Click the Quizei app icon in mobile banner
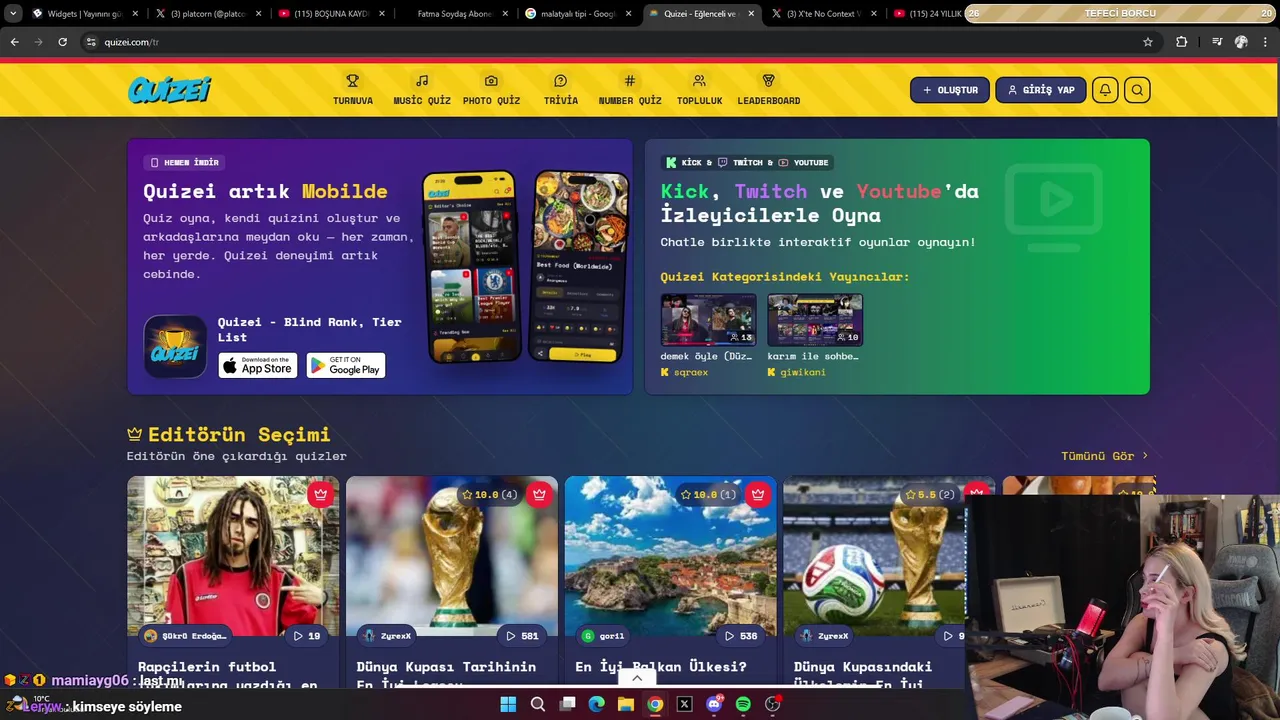The width and height of the screenshot is (1280, 720). pyautogui.click(x=175, y=347)
